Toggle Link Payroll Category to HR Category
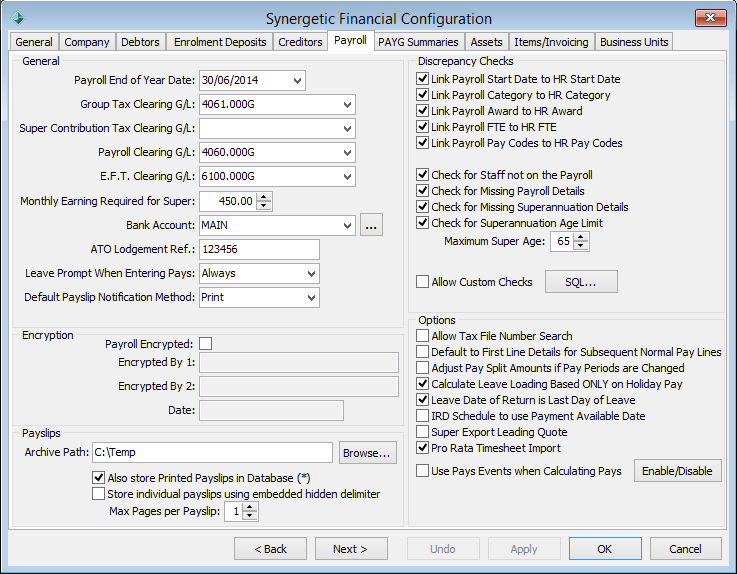Image resolution: width=737 pixels, height=574 pixels. (x=423, y=94)
